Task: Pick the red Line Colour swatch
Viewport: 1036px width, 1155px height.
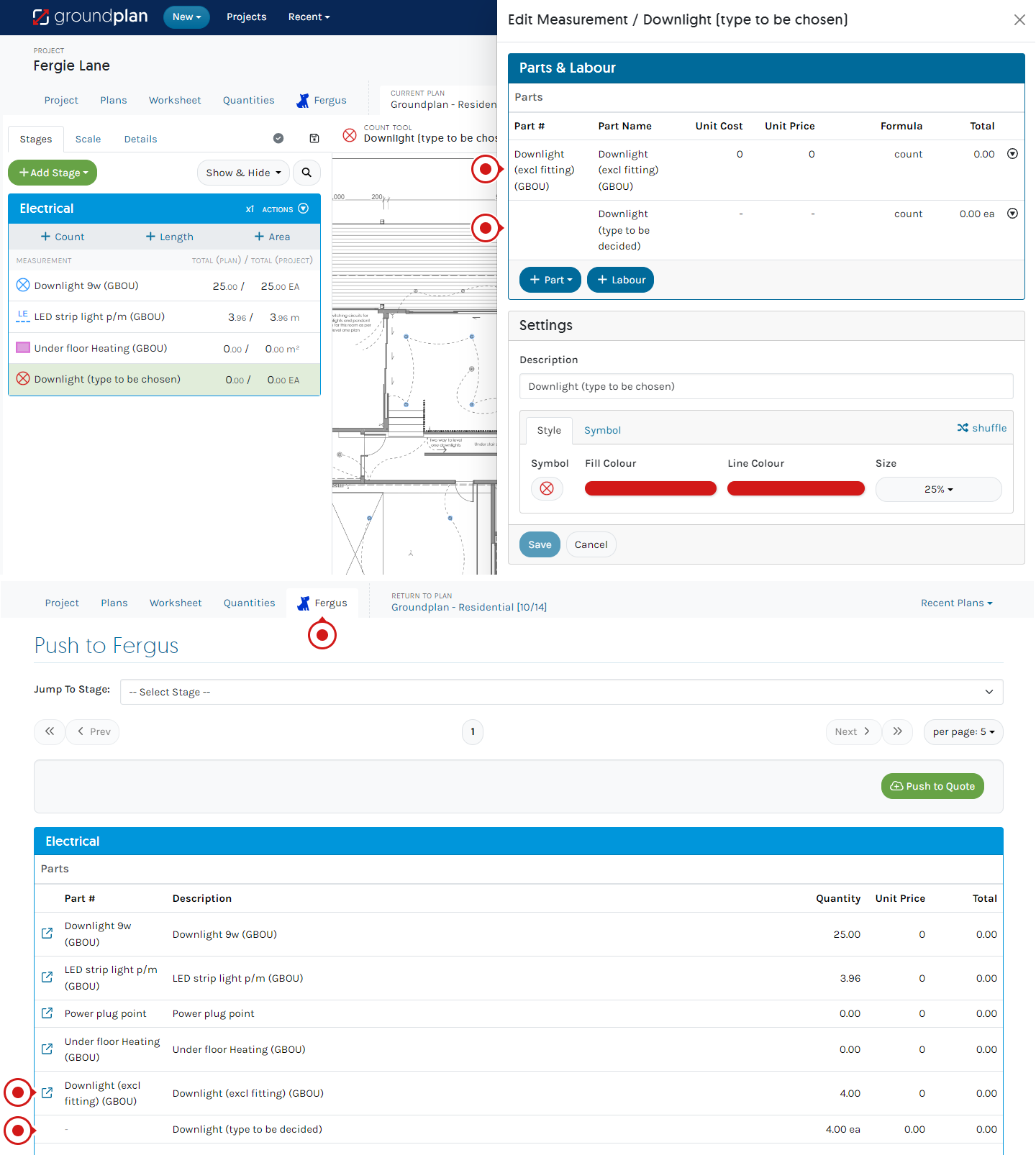Action: tap(796, 489)
